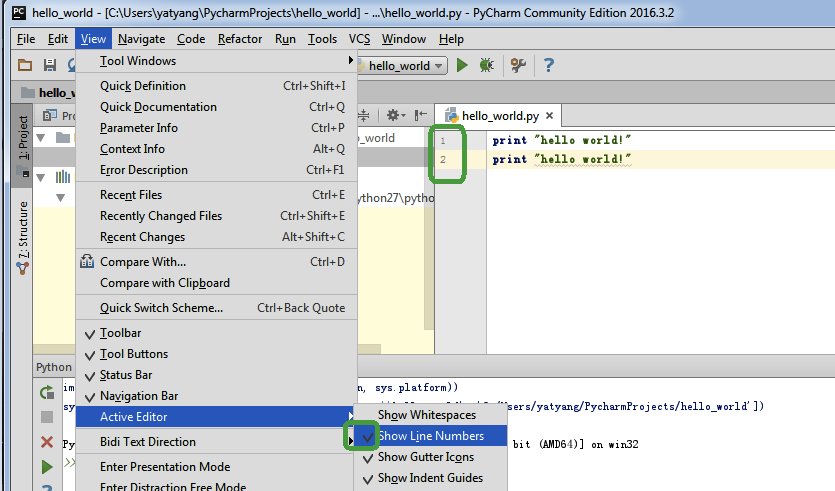Open the Refactor menu

pyautogui.click(x=240, y=39)
